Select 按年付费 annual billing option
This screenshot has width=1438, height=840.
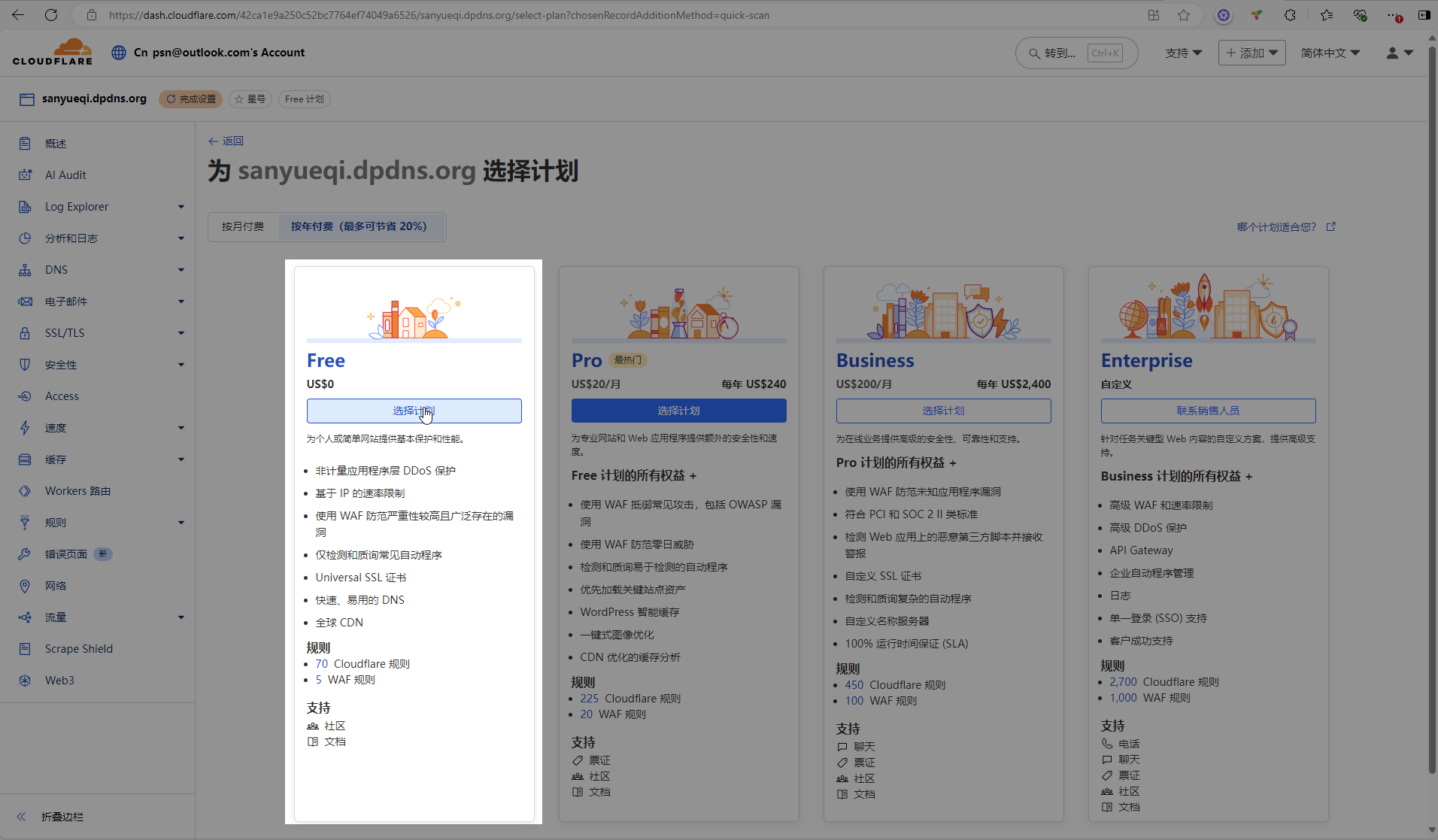click(x=359, y=226)
